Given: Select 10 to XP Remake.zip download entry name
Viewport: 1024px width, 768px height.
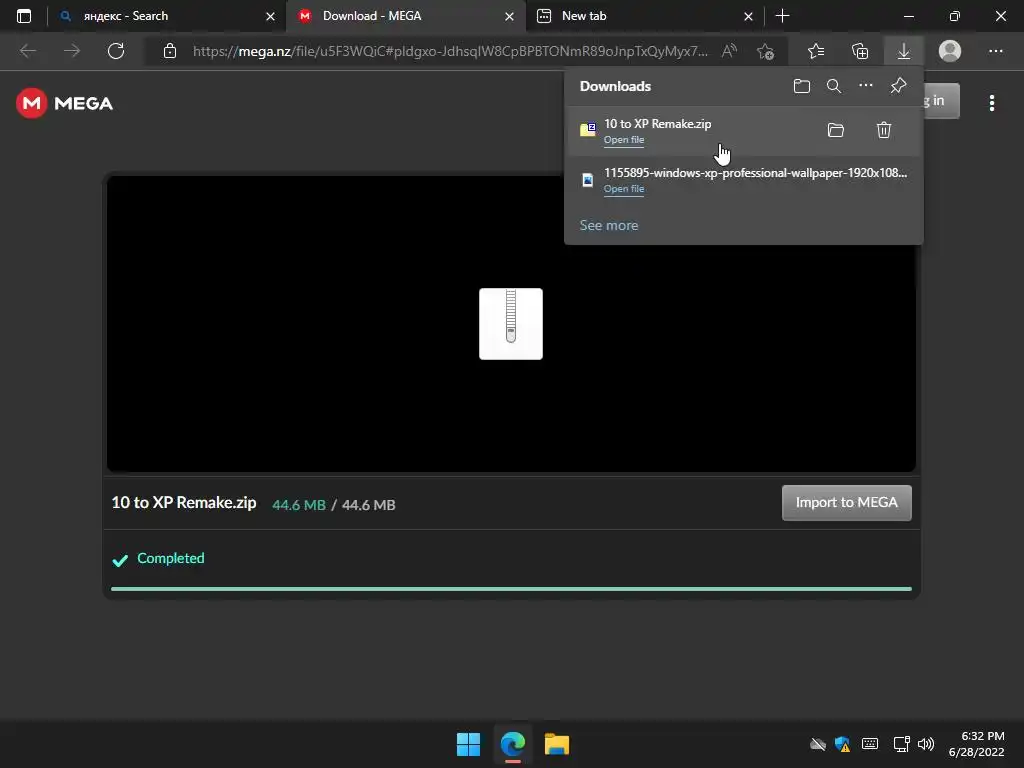Looking at the screenshot, I should pos(657,123).
